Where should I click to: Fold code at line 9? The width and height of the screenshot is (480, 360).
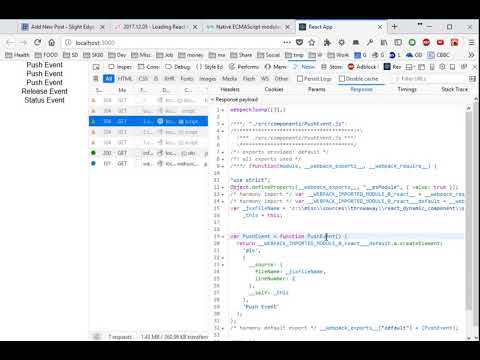[223, 166]
